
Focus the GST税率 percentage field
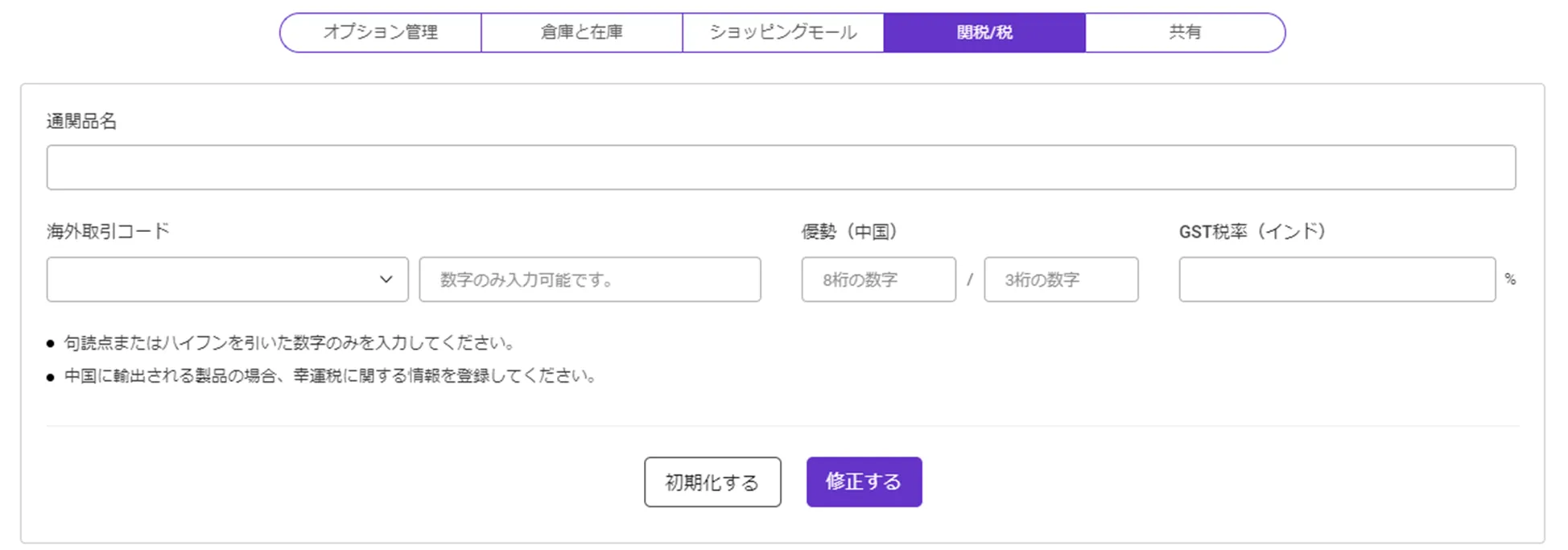tap(1337, 279)
